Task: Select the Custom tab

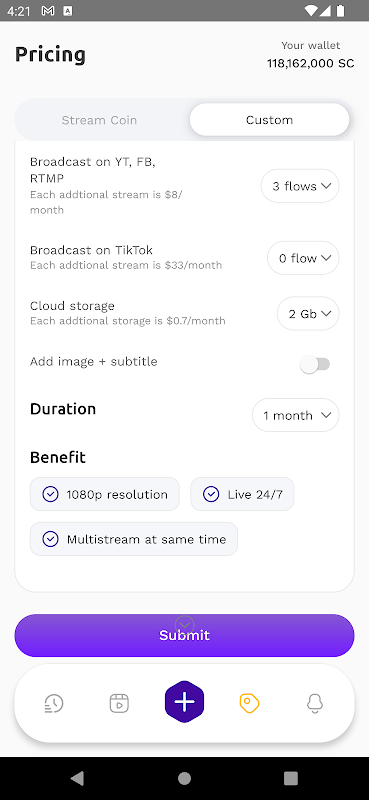Action: [x=269, y=120]
